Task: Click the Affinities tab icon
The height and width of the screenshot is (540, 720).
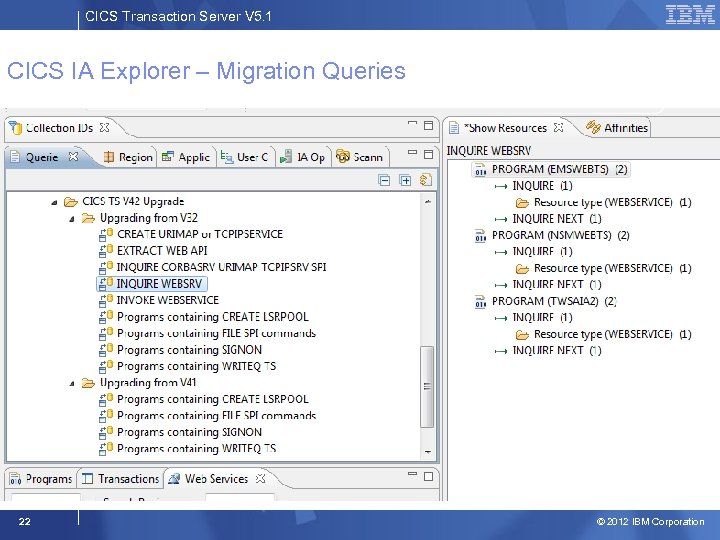Action: (593, 127)
